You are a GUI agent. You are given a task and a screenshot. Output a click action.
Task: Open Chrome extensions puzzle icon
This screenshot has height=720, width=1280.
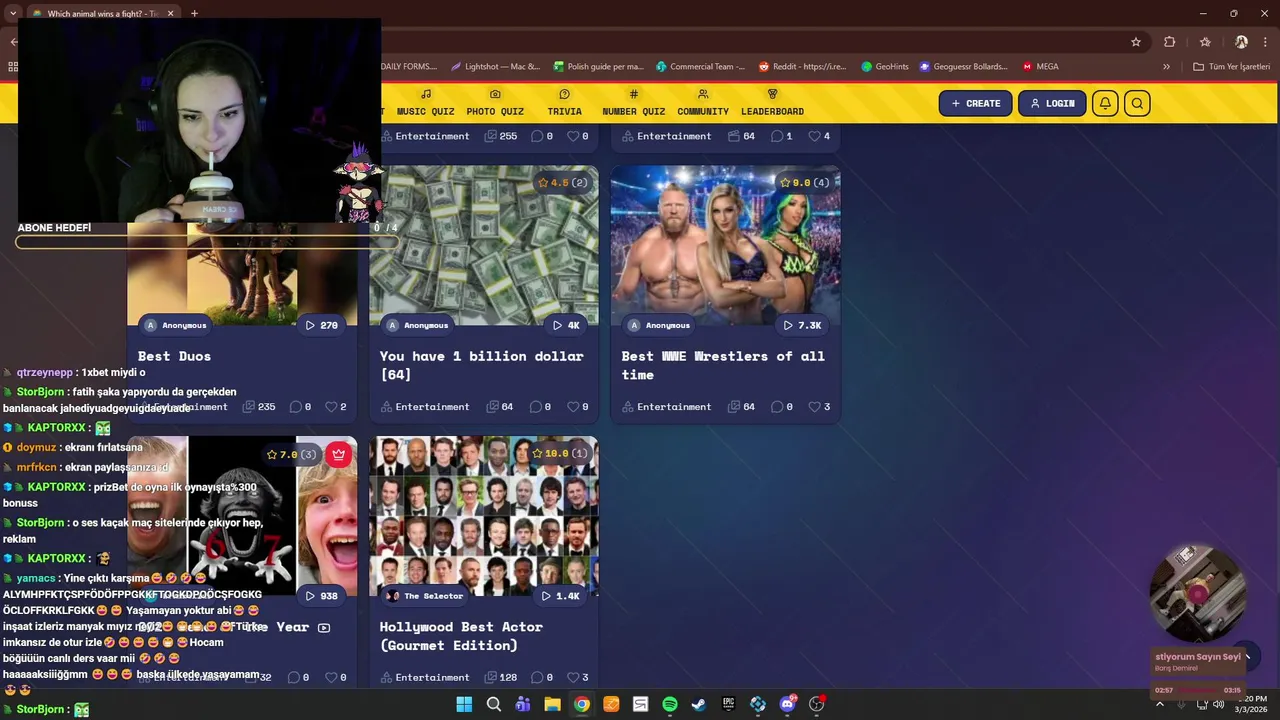[1169, 42]
